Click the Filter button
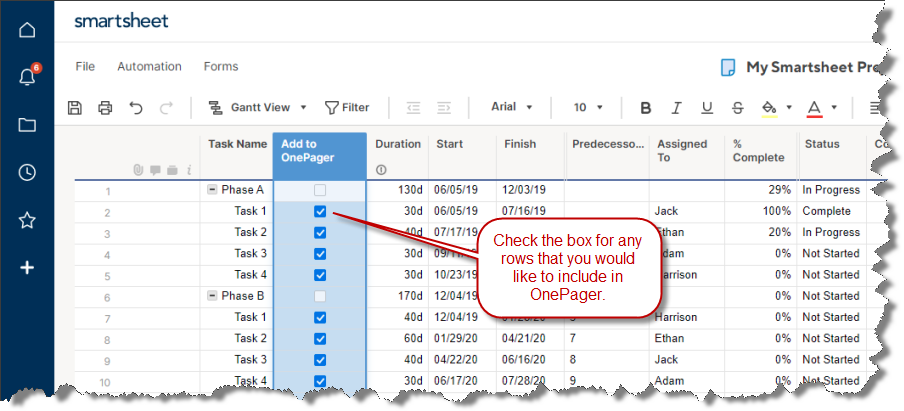 (347, 107)
